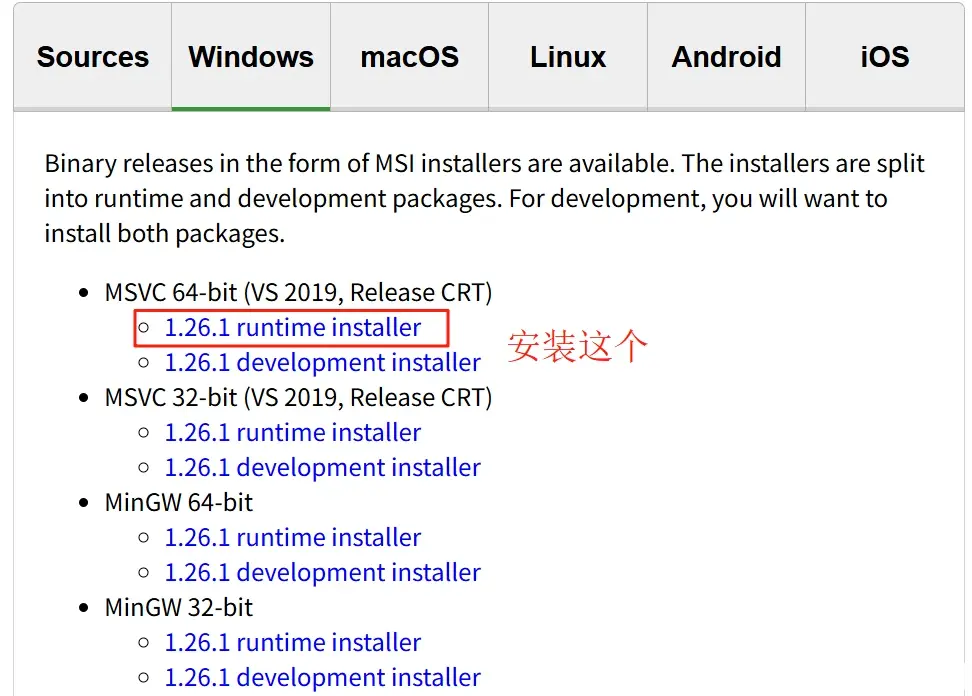Download MSVC 32-bit 1.26.1 runtime installer
Image resolution: width=972 pixels, height=696 pixels.
[x=293, y=433]
